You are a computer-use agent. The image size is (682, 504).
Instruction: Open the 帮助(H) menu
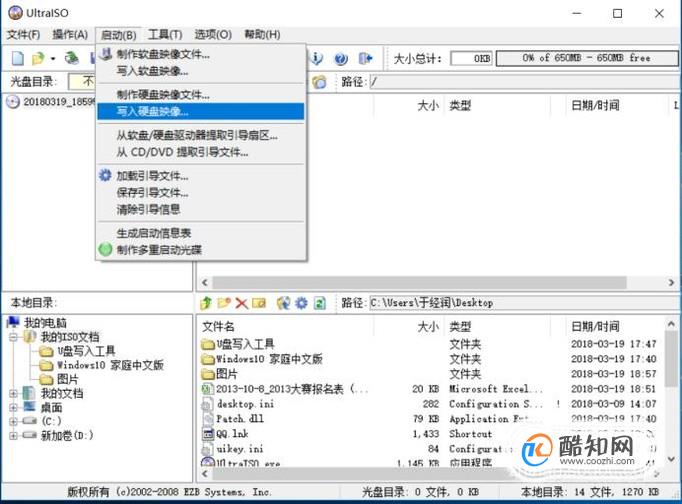(262, 34)
